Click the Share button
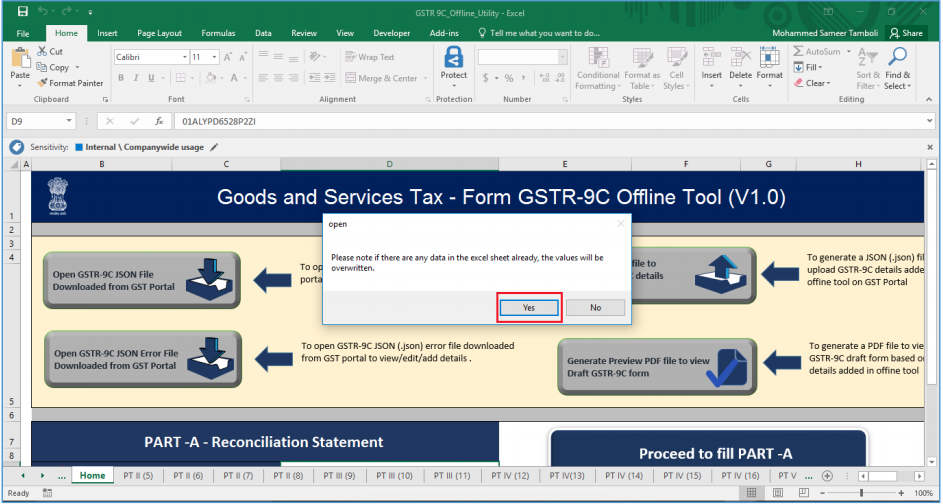This screenshot has height=504, width=943. click(x=906, y=33)
